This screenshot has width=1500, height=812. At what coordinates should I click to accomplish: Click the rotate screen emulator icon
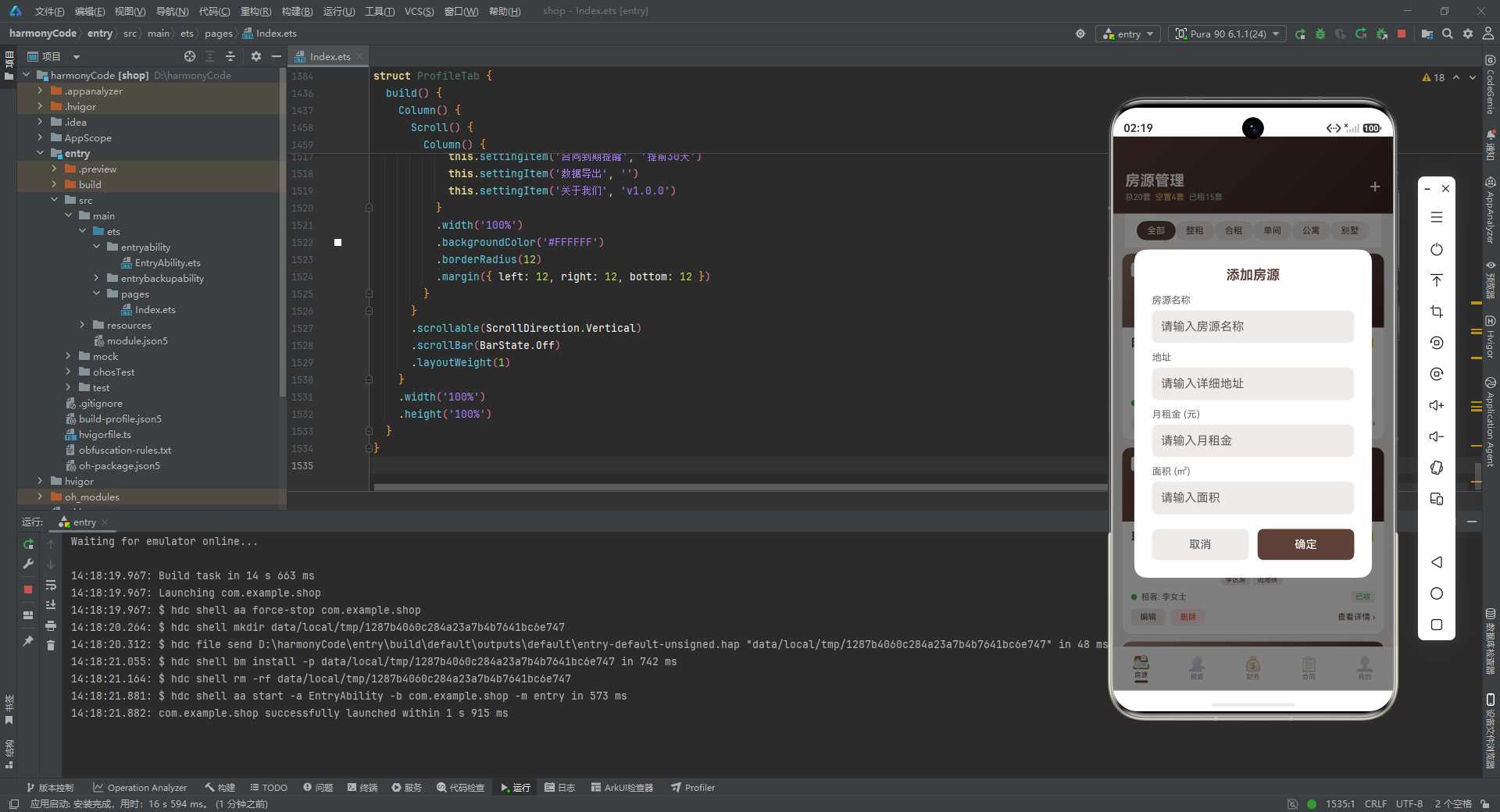point(1437,468)
